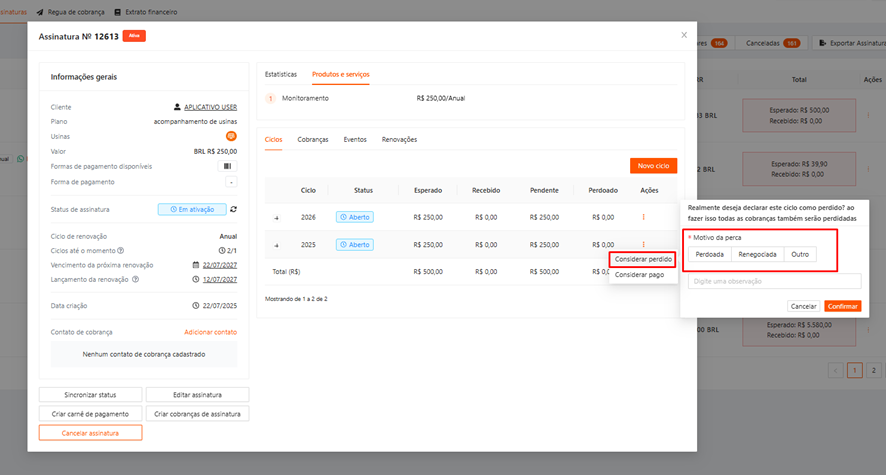
Task: Select page 1 in background pagination
Action: 854,371
